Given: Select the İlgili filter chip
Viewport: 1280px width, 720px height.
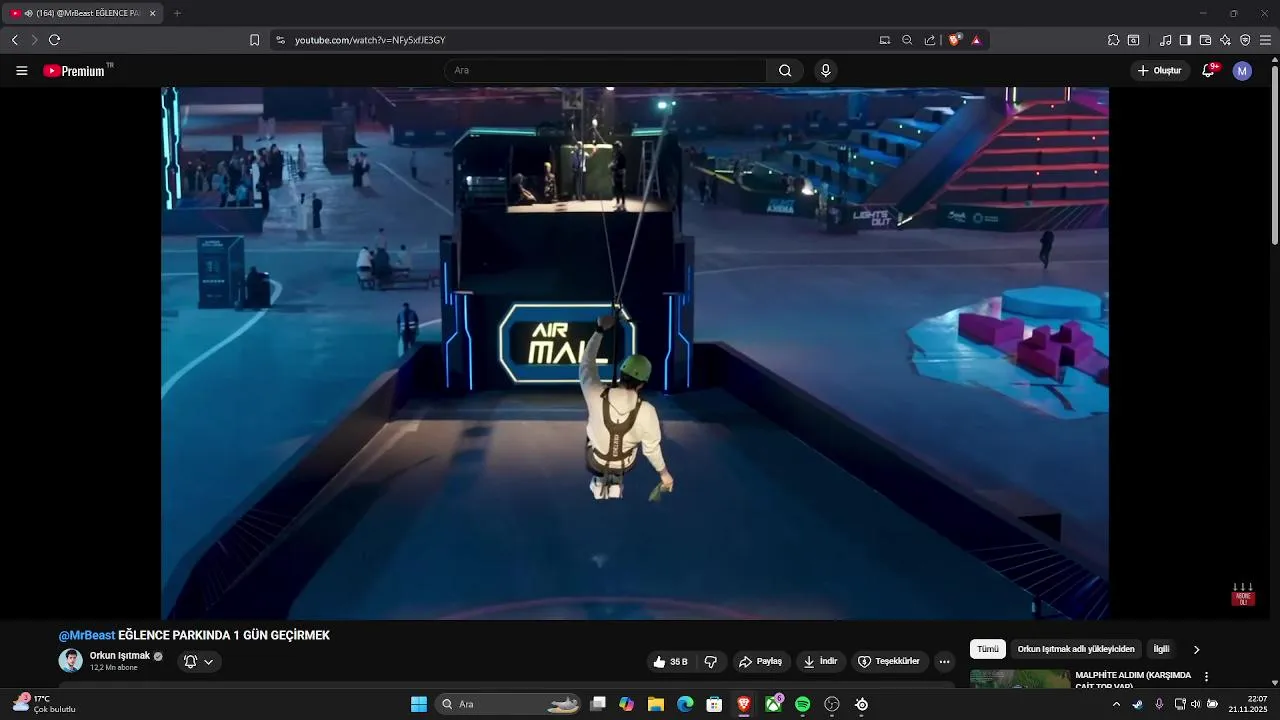Looking at the screenshot, I should point(1161,649).
